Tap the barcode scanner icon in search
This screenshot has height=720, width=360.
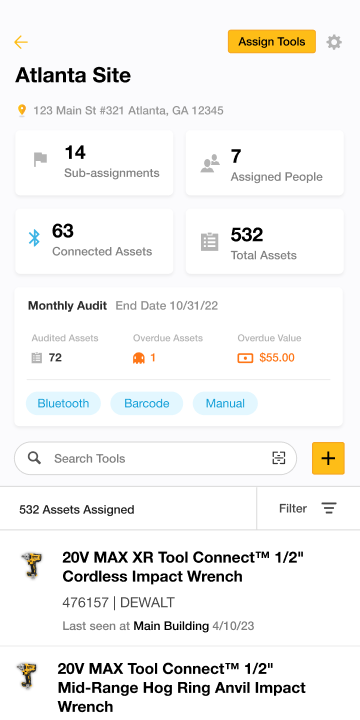tap(279, 458)
